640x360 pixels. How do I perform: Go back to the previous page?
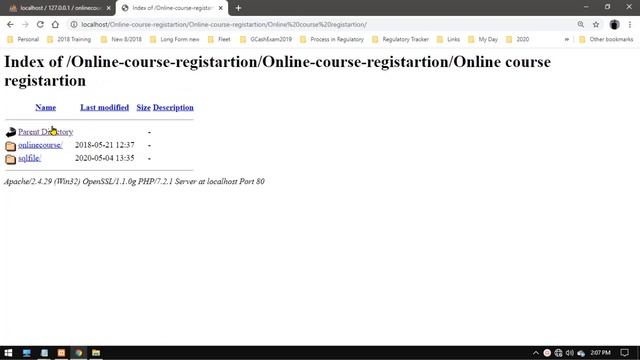10,24
